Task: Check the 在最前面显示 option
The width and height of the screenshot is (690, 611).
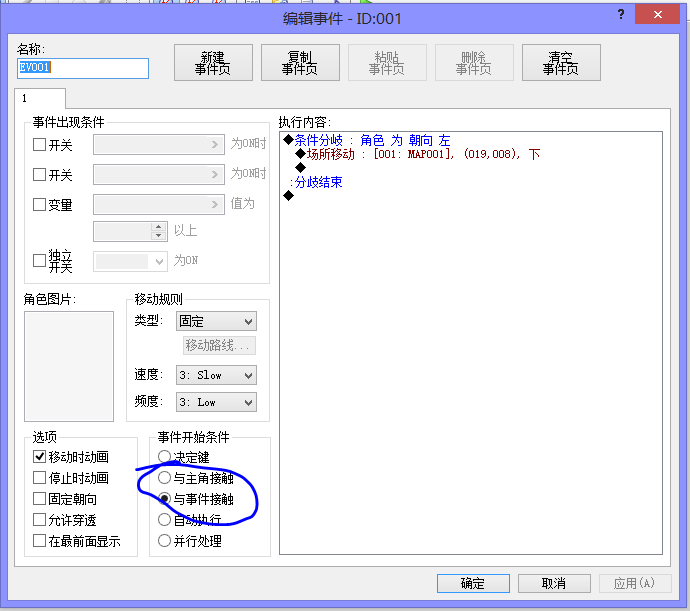Action: coord(40,541)
